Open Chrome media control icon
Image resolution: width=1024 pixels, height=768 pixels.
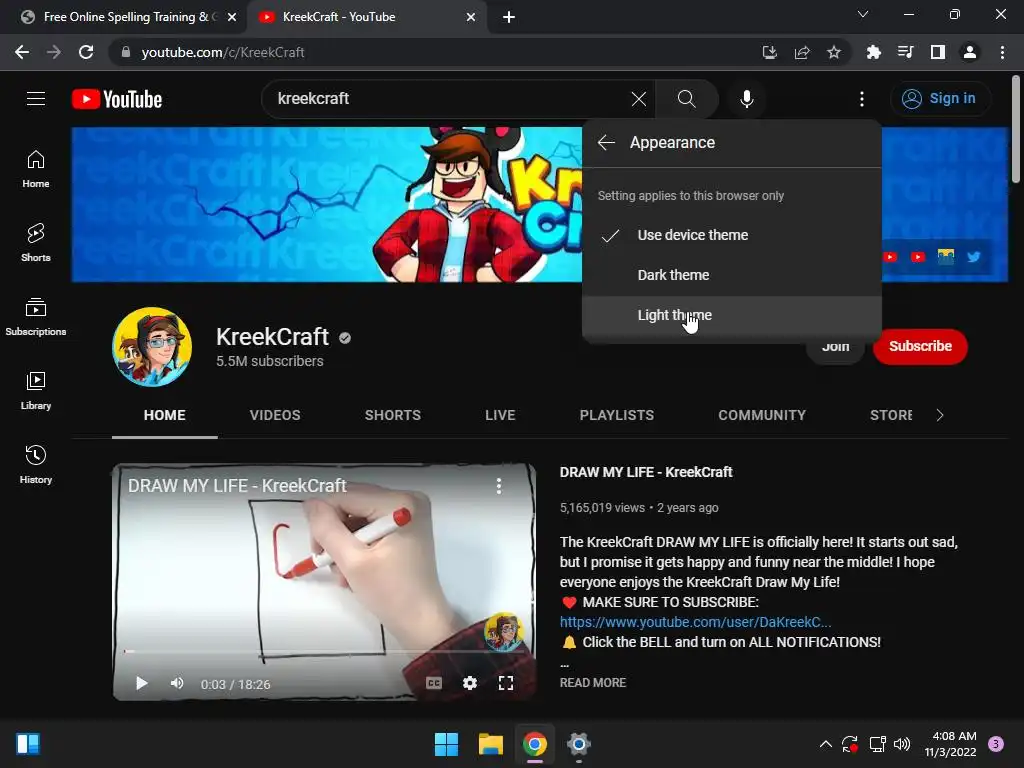[x=905, y=52]
